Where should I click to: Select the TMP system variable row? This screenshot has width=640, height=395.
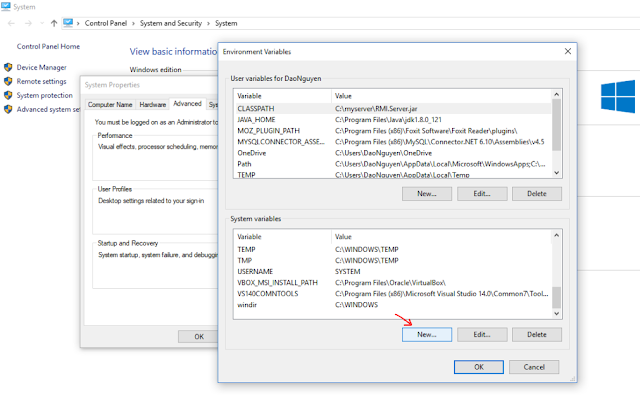[x=393, y=260]
